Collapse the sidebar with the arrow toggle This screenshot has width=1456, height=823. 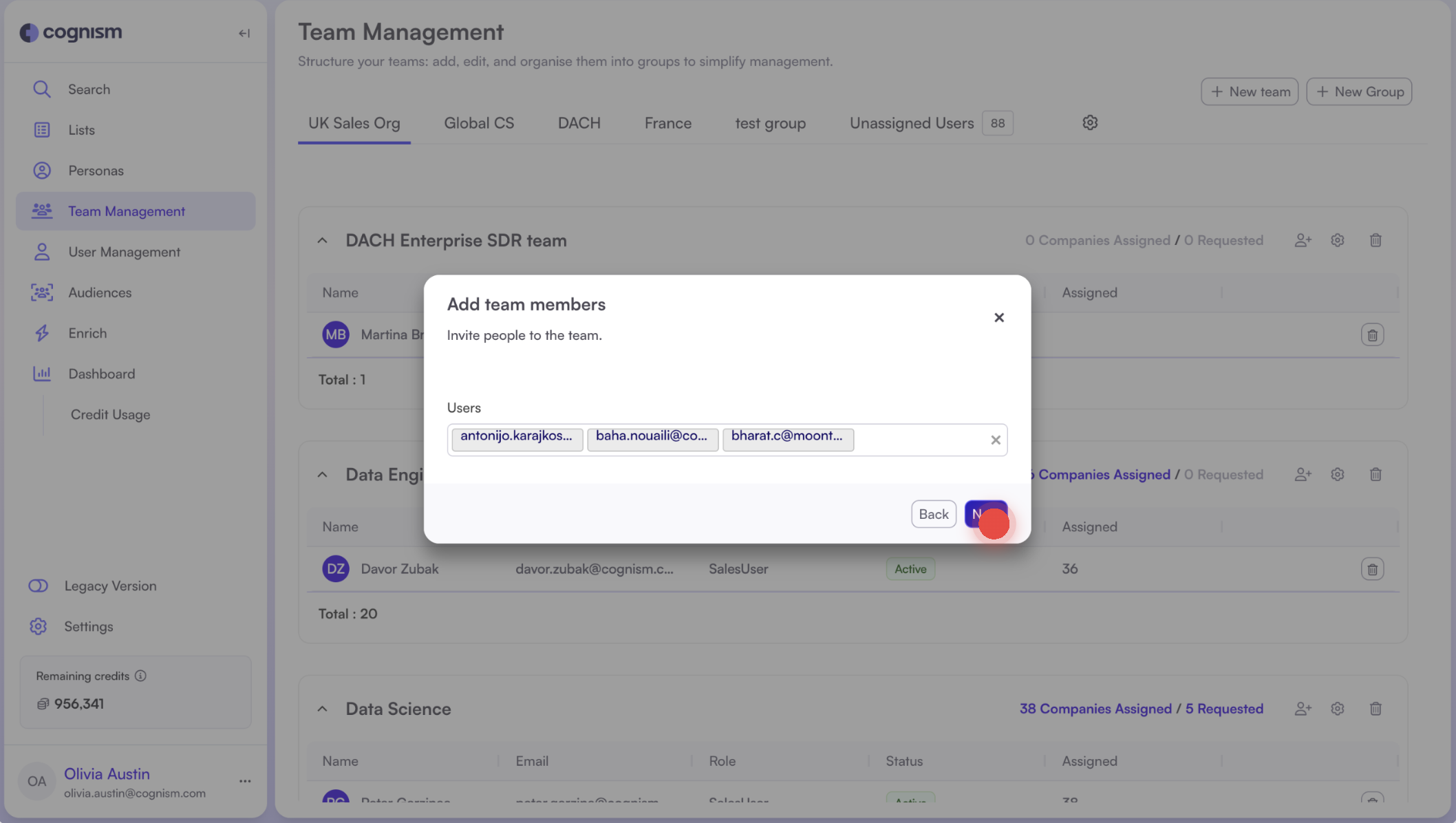(x=244, y=32)
